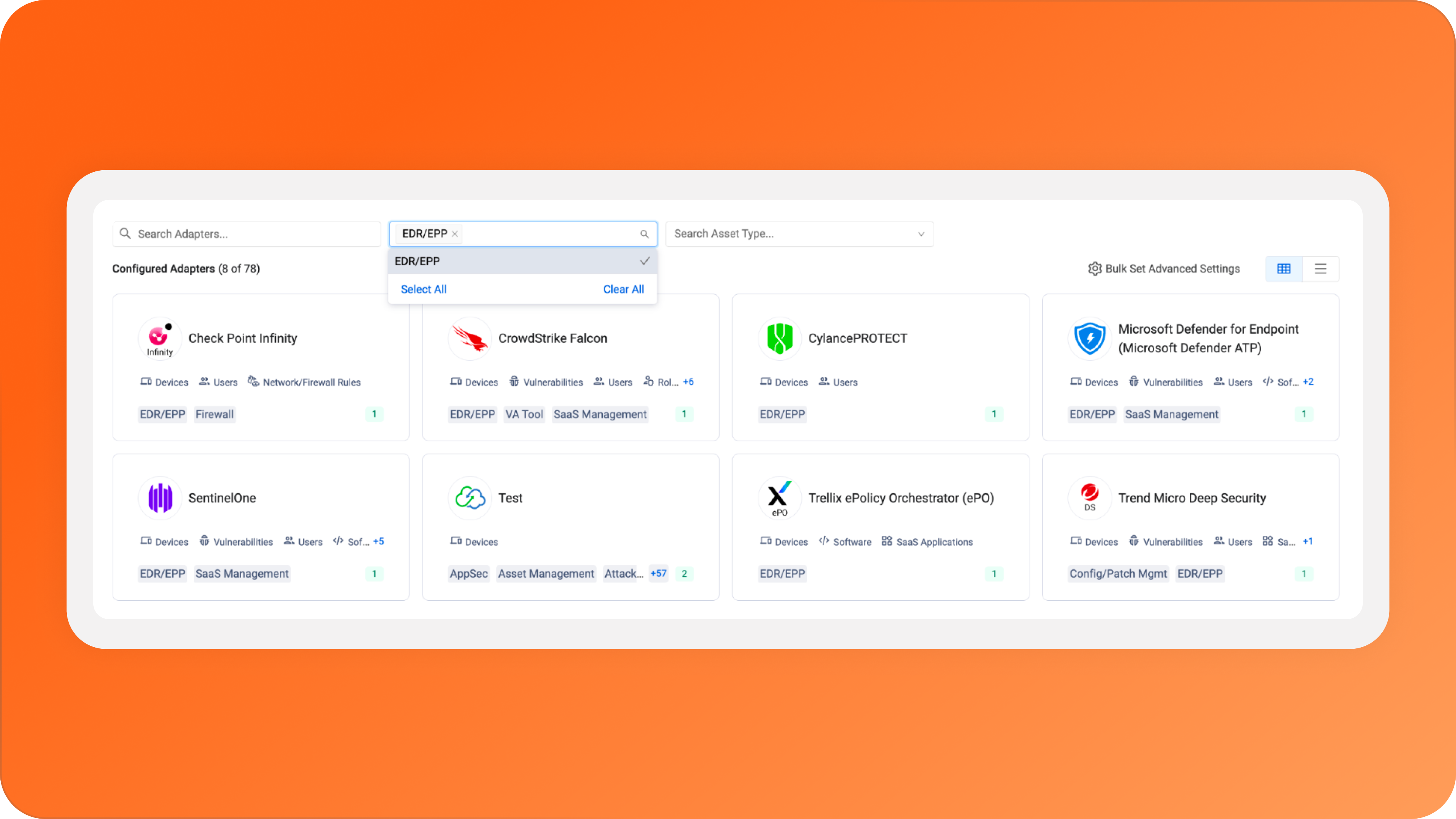Expand the Search Asset Type dropdown
The width and height of the screenshot is (1456, 819).
(x=921, y=234)
